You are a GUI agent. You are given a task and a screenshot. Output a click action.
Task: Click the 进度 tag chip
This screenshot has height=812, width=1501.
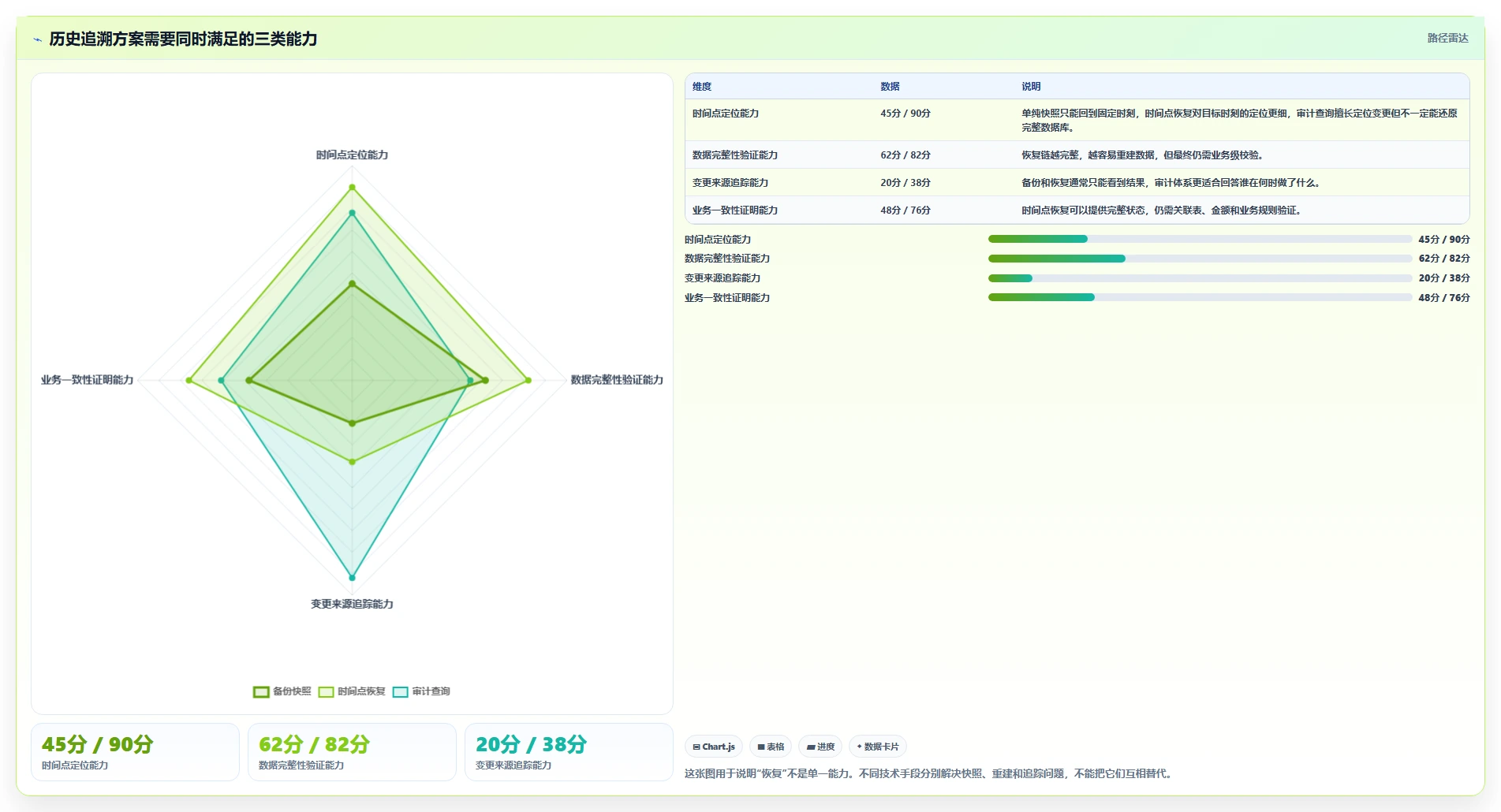[820, 747]
